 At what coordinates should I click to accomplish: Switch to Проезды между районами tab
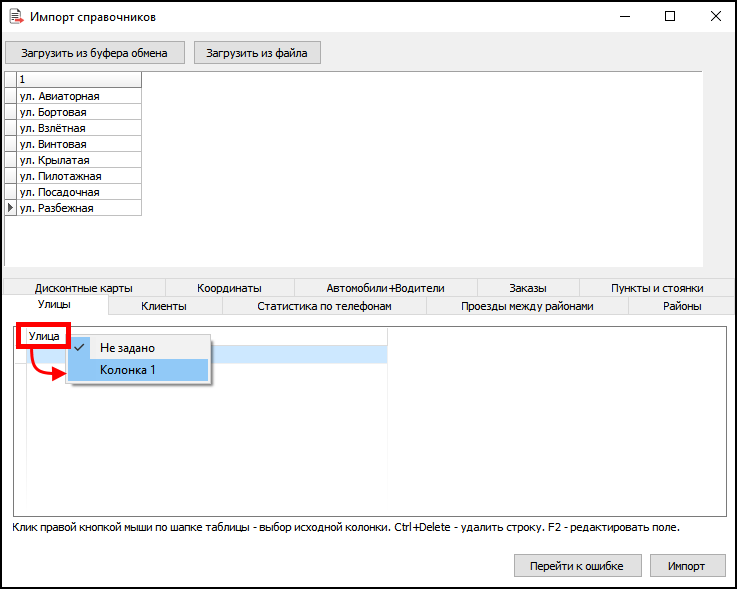pyautogui.click(x=527, y=306)
